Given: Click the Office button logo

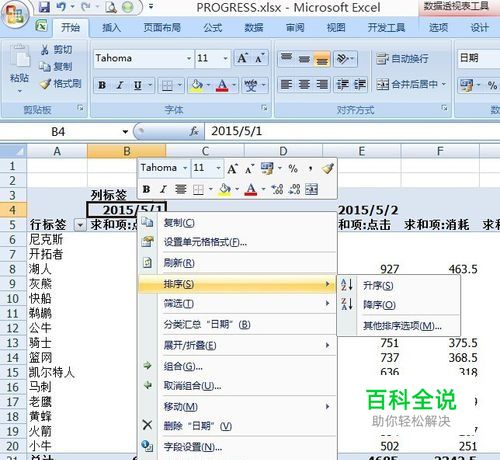Looking at the screenshot, I should 15,15.
